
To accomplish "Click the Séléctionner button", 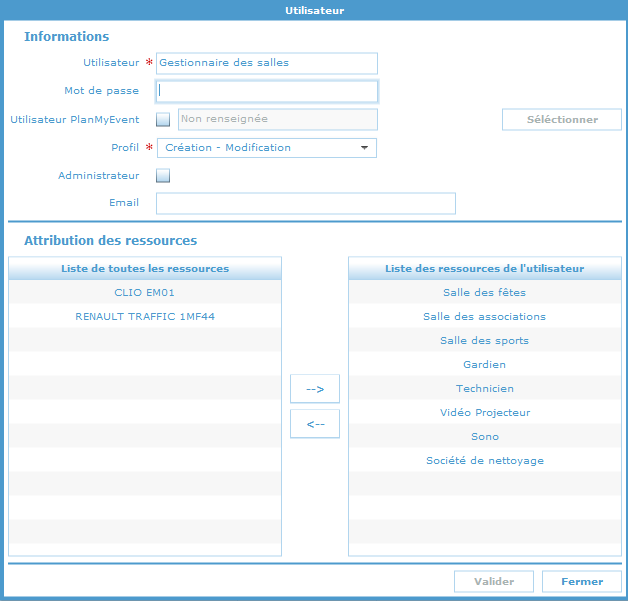I will 562,120.
